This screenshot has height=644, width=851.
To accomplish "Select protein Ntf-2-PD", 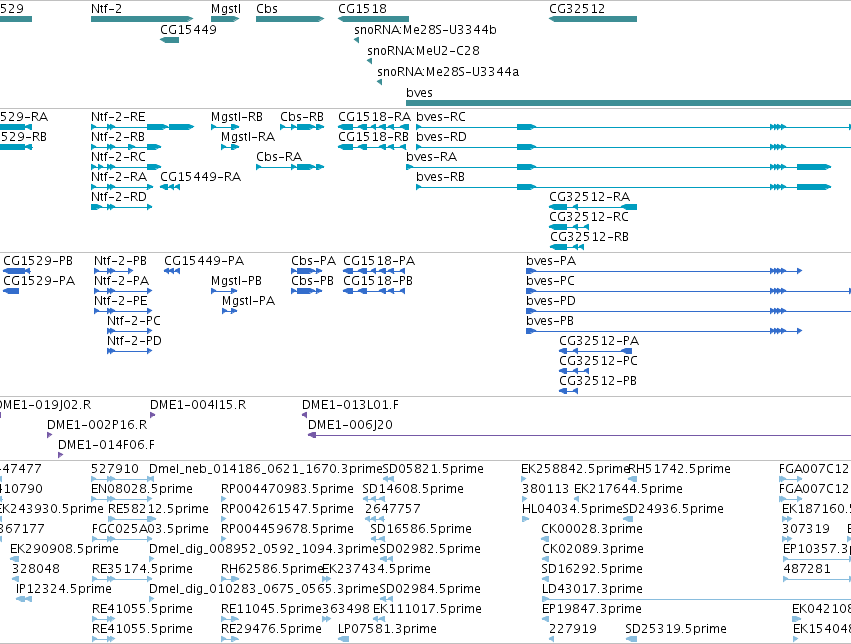I will pyautogui.click(x=130, y=351).
